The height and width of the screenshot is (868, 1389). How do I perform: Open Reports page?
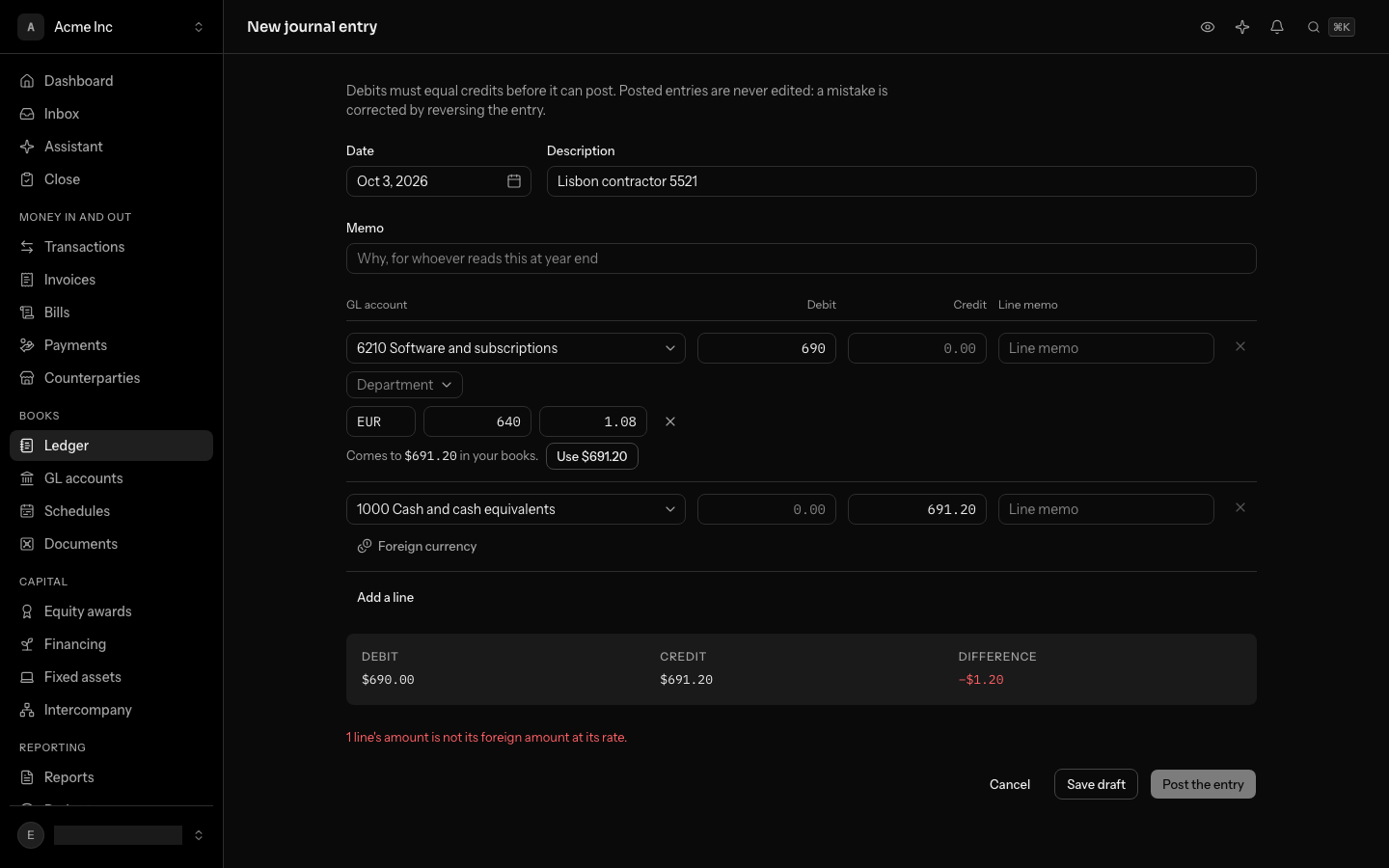pyautogui.click(x=111, y=777)
